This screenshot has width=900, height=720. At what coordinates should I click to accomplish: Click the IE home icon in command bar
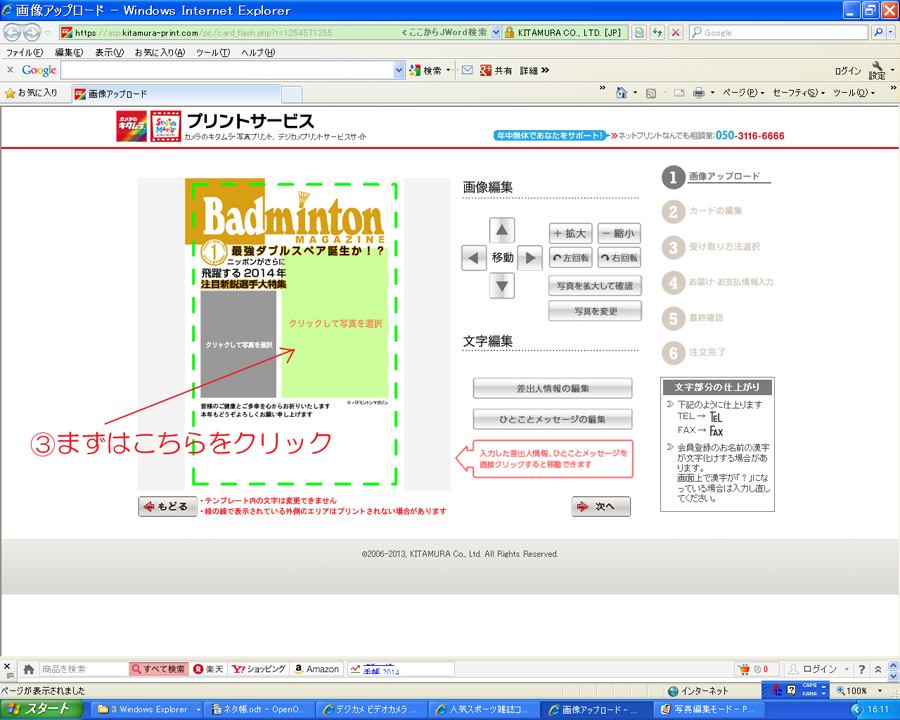point(621,93)
